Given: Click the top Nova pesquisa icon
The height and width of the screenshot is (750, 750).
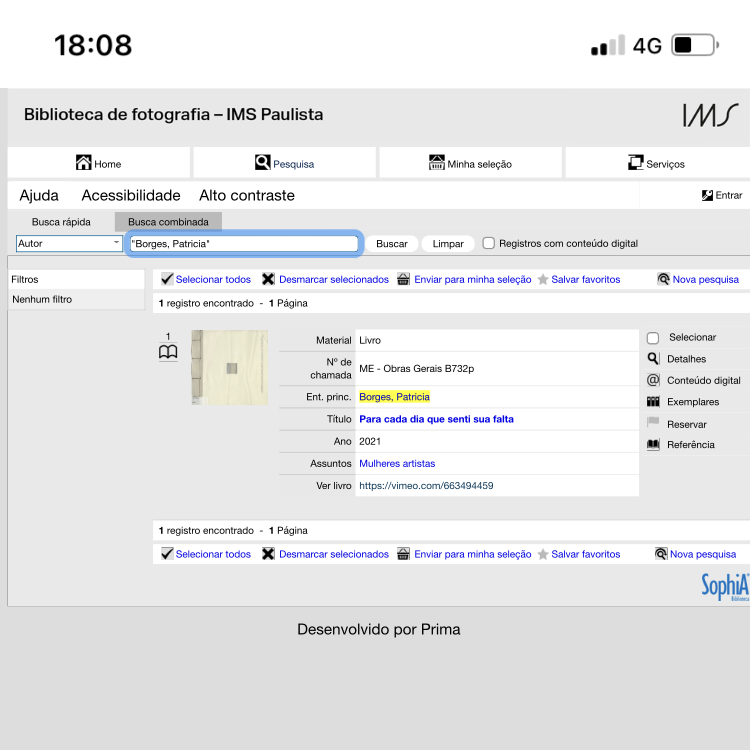Looking at the screenshot, I should tap(663, 279).
